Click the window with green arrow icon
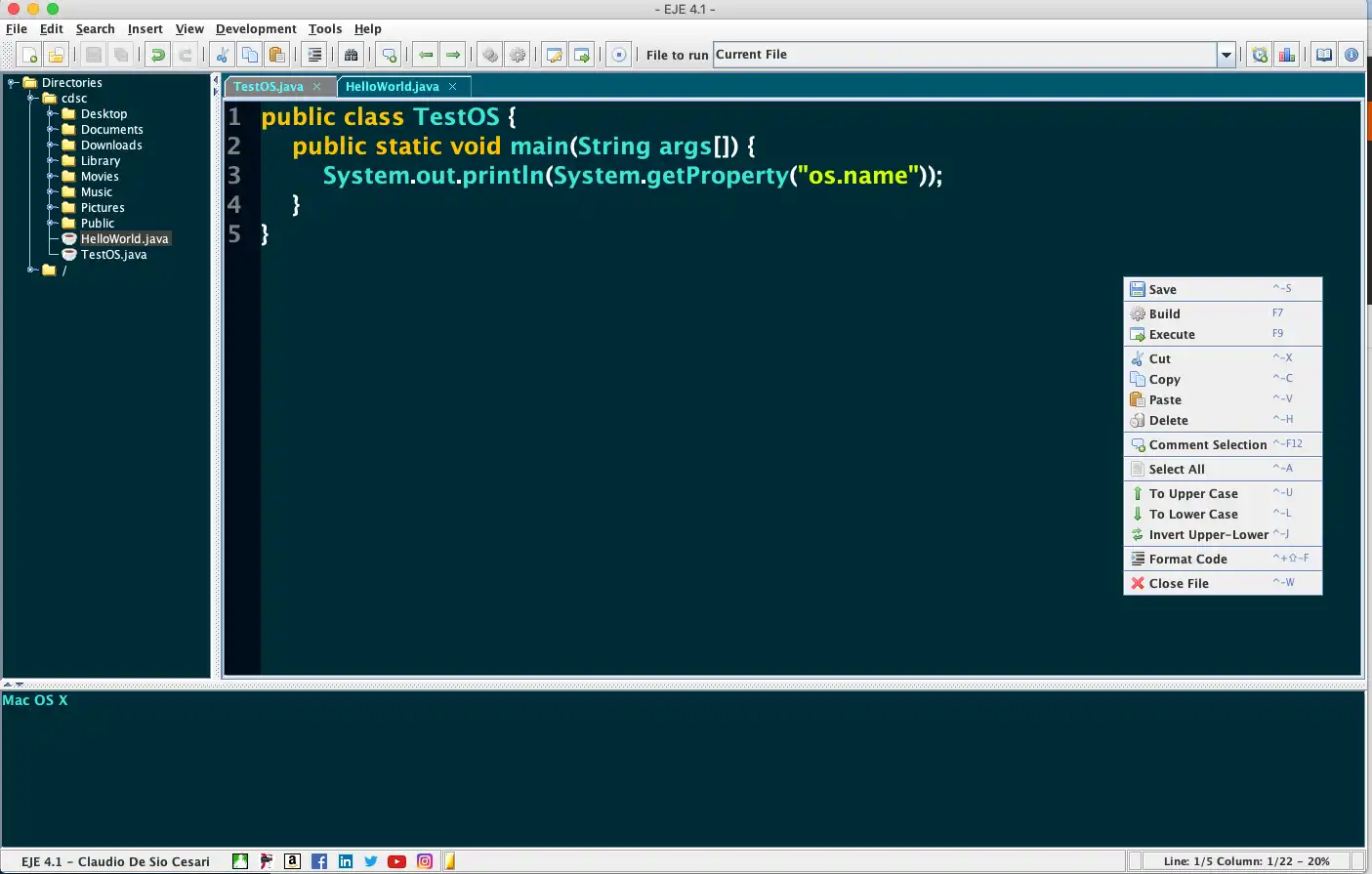This screenshot has width=1372, height=874. pyautogui.click(x=582, y=56)
